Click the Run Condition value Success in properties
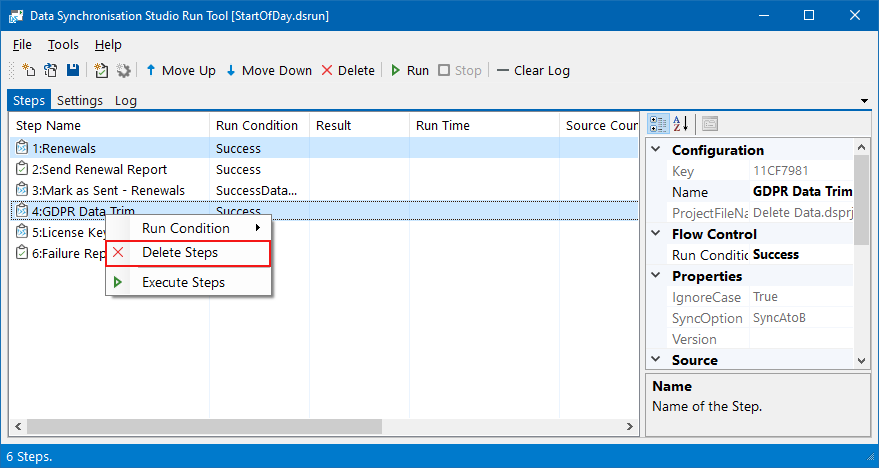879x468 pixels. click(802, 254)
